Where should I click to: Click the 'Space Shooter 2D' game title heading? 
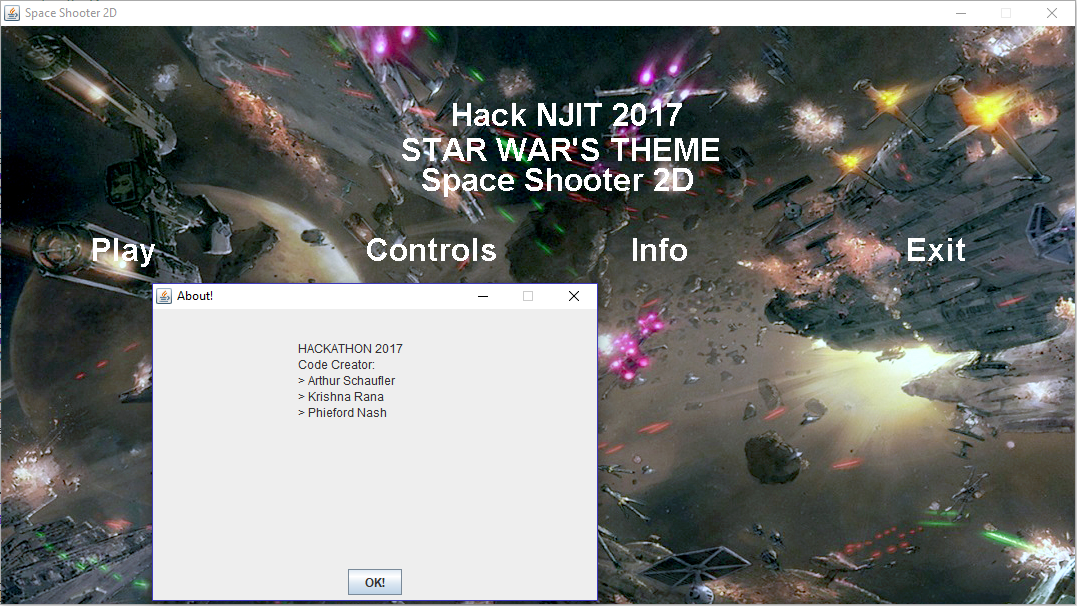coord(557,181)
